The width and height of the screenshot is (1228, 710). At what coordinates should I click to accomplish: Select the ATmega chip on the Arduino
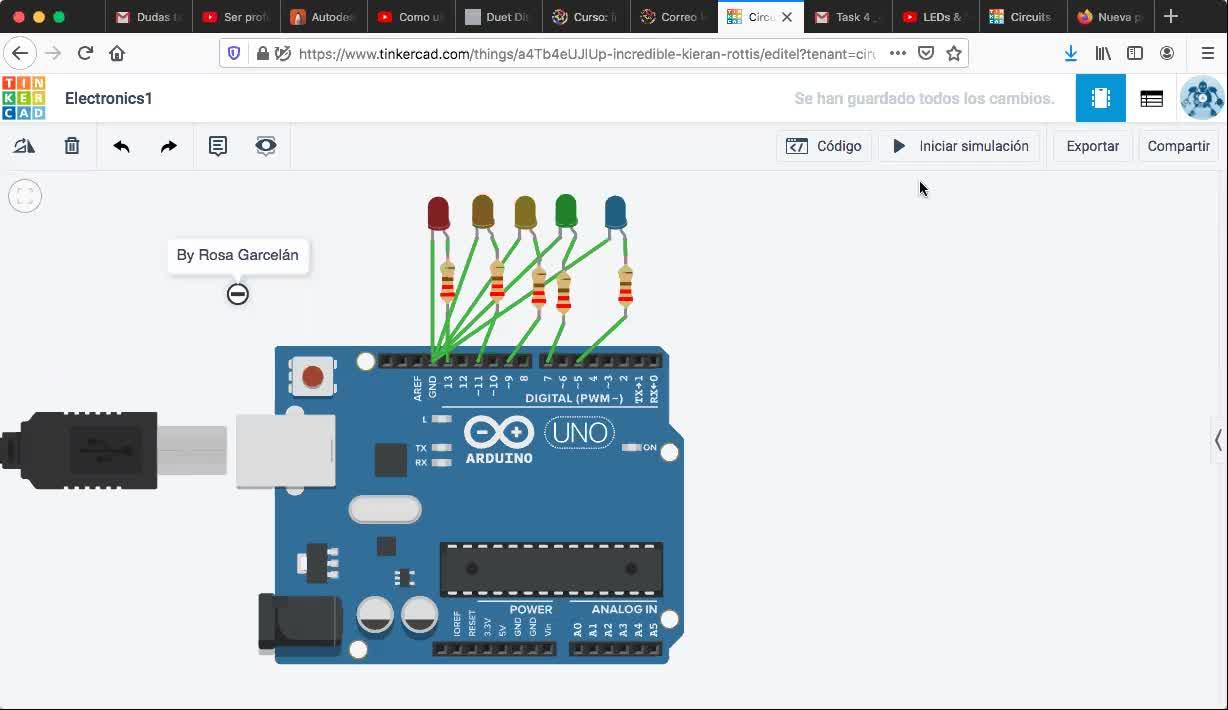pos(551,569)
